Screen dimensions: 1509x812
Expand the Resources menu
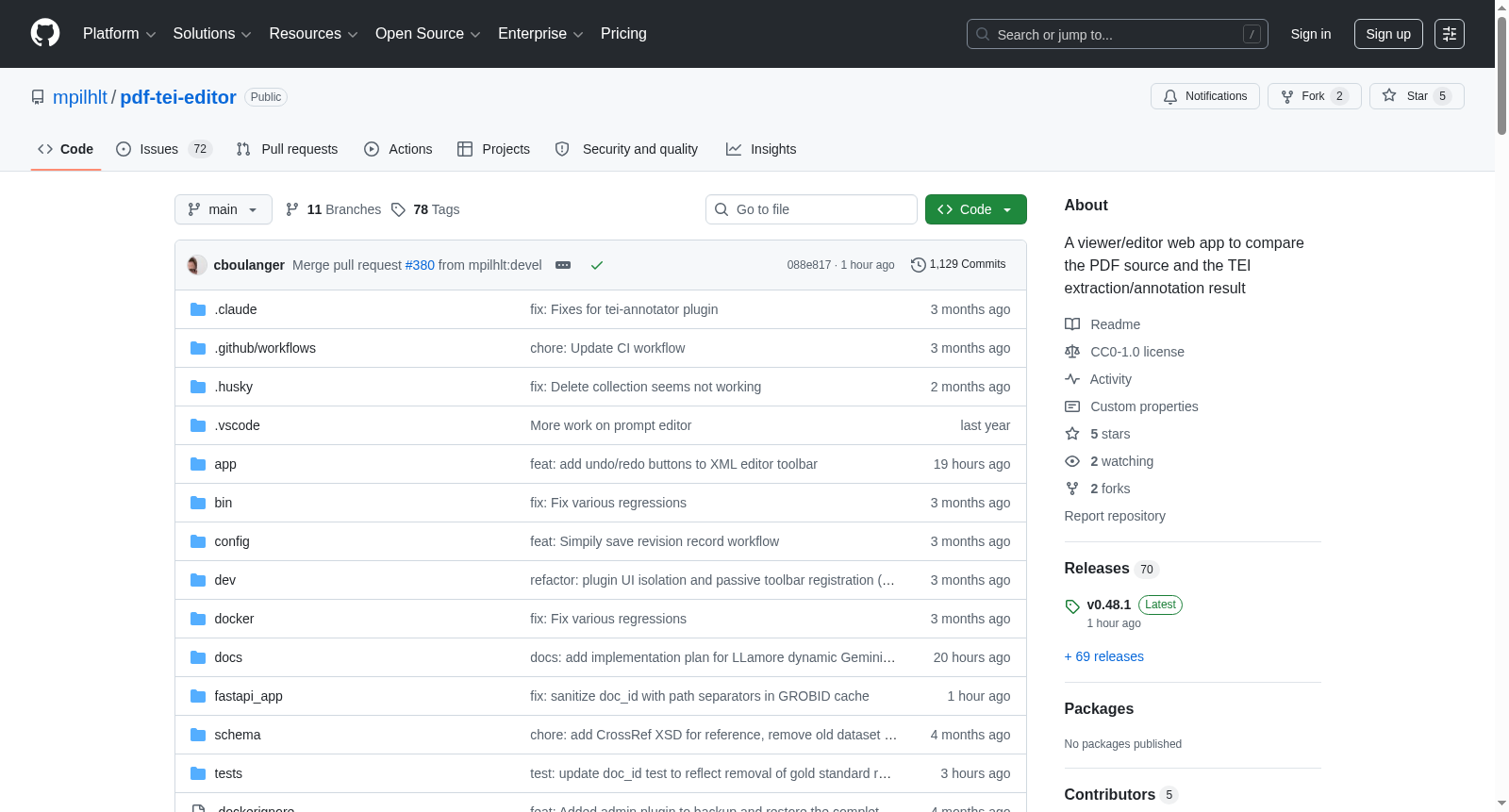coord(314,34)
